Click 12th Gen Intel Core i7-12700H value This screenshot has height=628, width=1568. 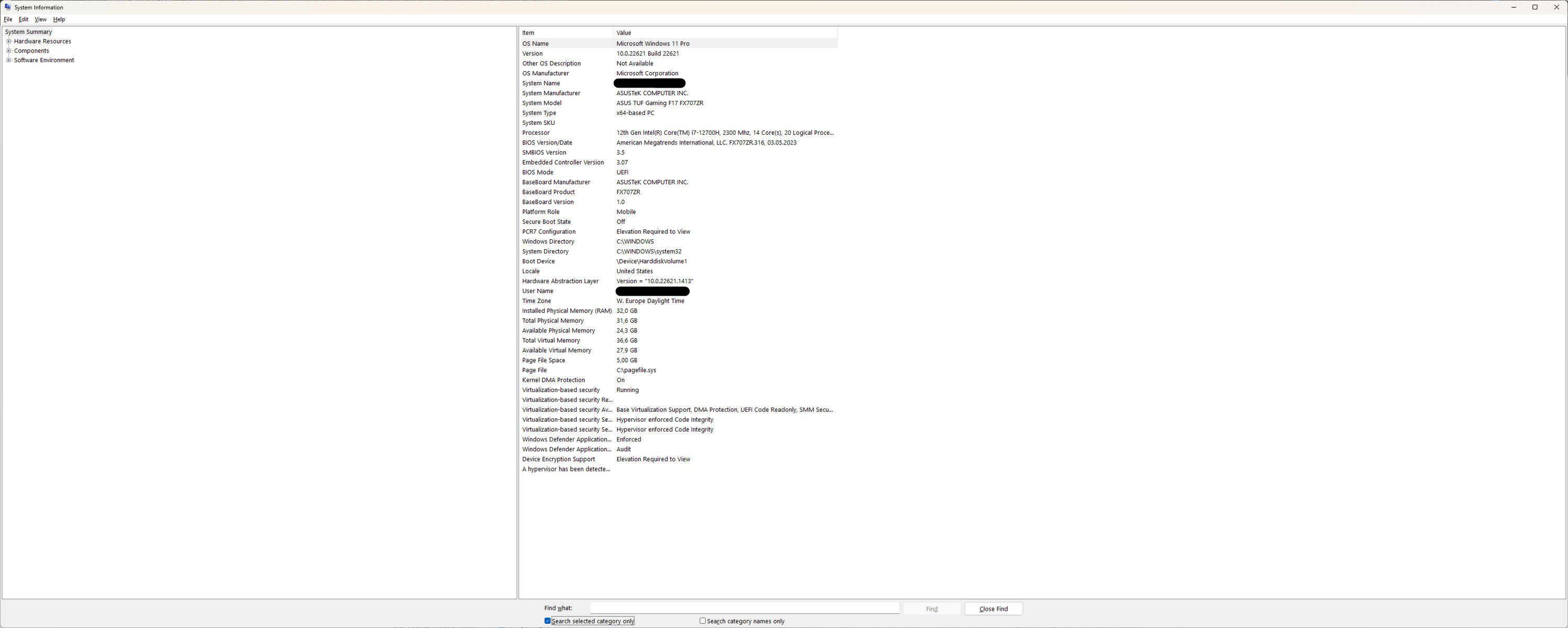(x=725, y=133)
